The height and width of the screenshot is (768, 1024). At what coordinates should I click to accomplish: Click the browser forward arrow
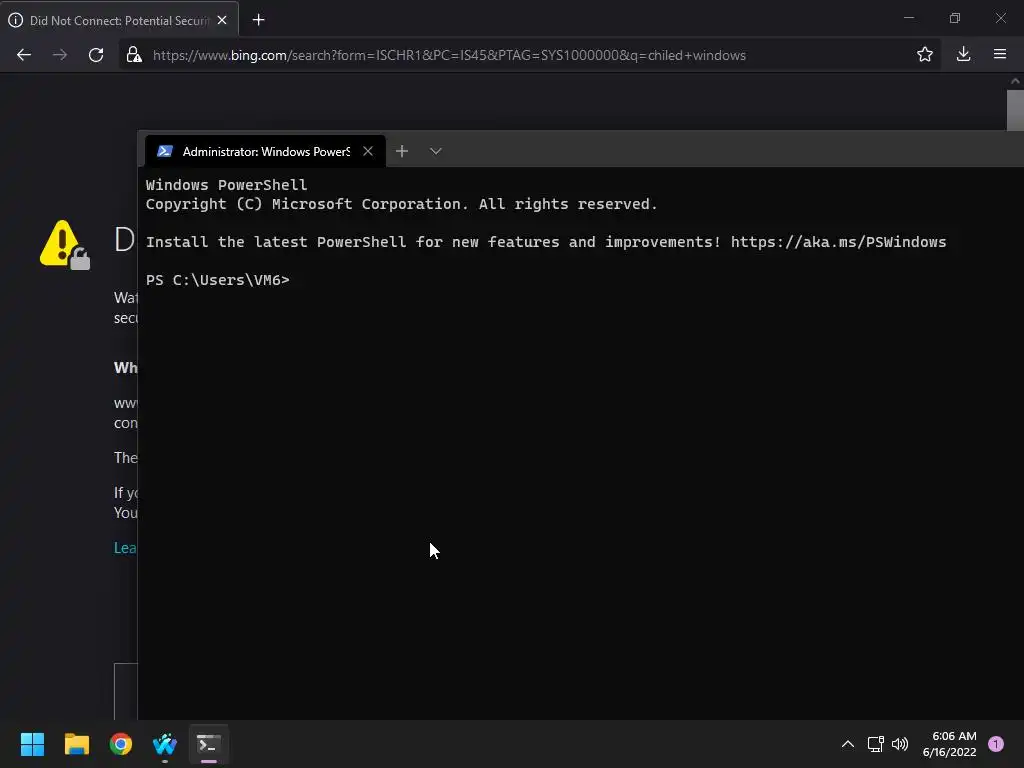60,55
